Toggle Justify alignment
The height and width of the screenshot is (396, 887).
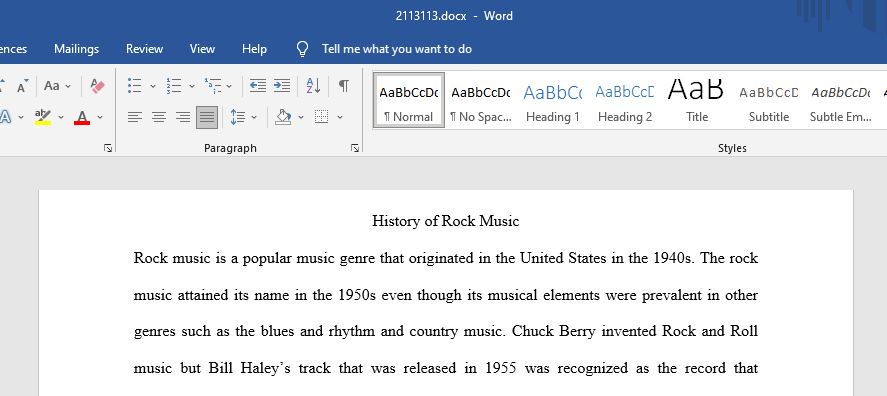(x=207, y=117)
